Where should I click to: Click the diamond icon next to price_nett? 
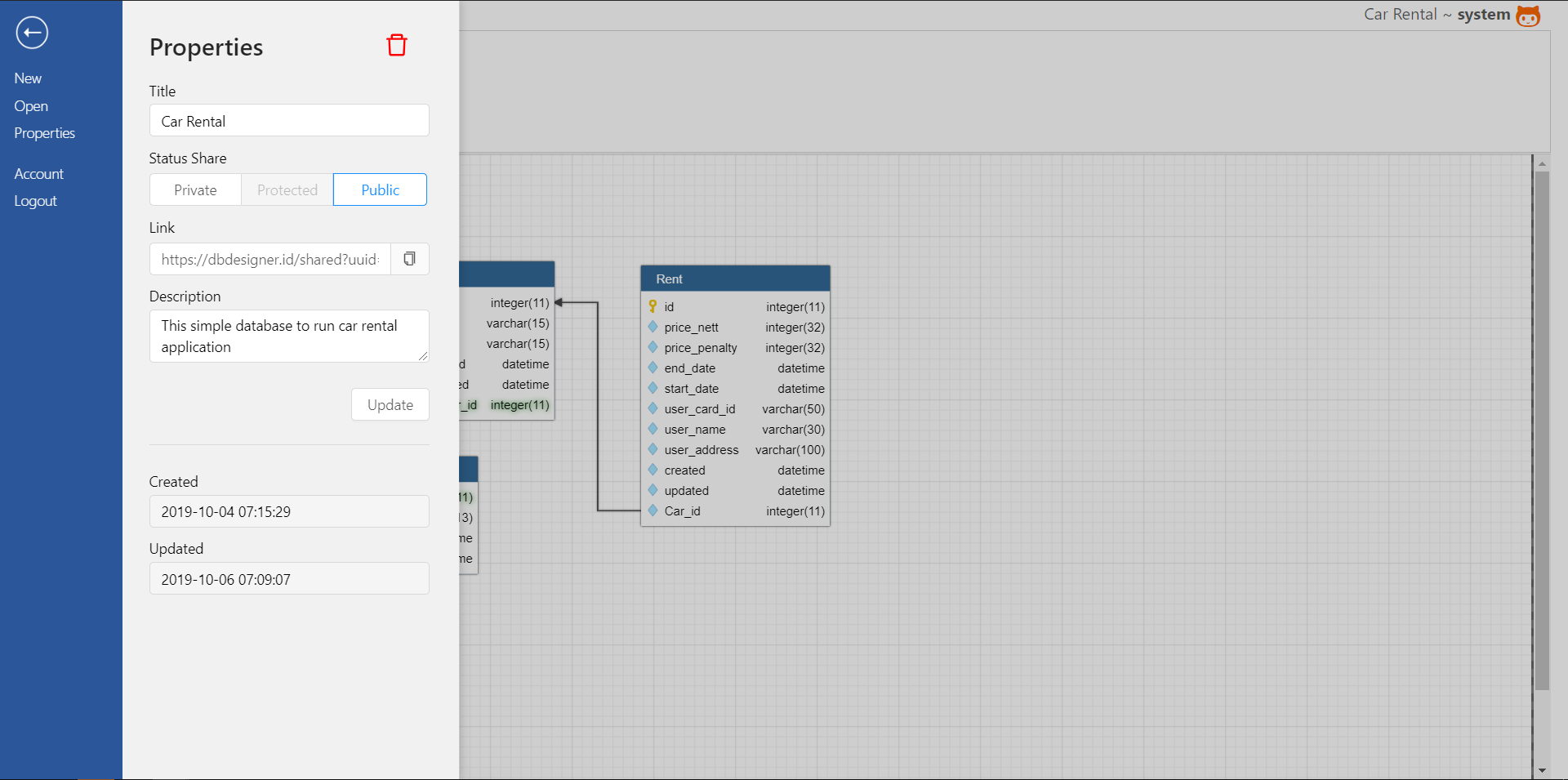click(x=653, y=327)
